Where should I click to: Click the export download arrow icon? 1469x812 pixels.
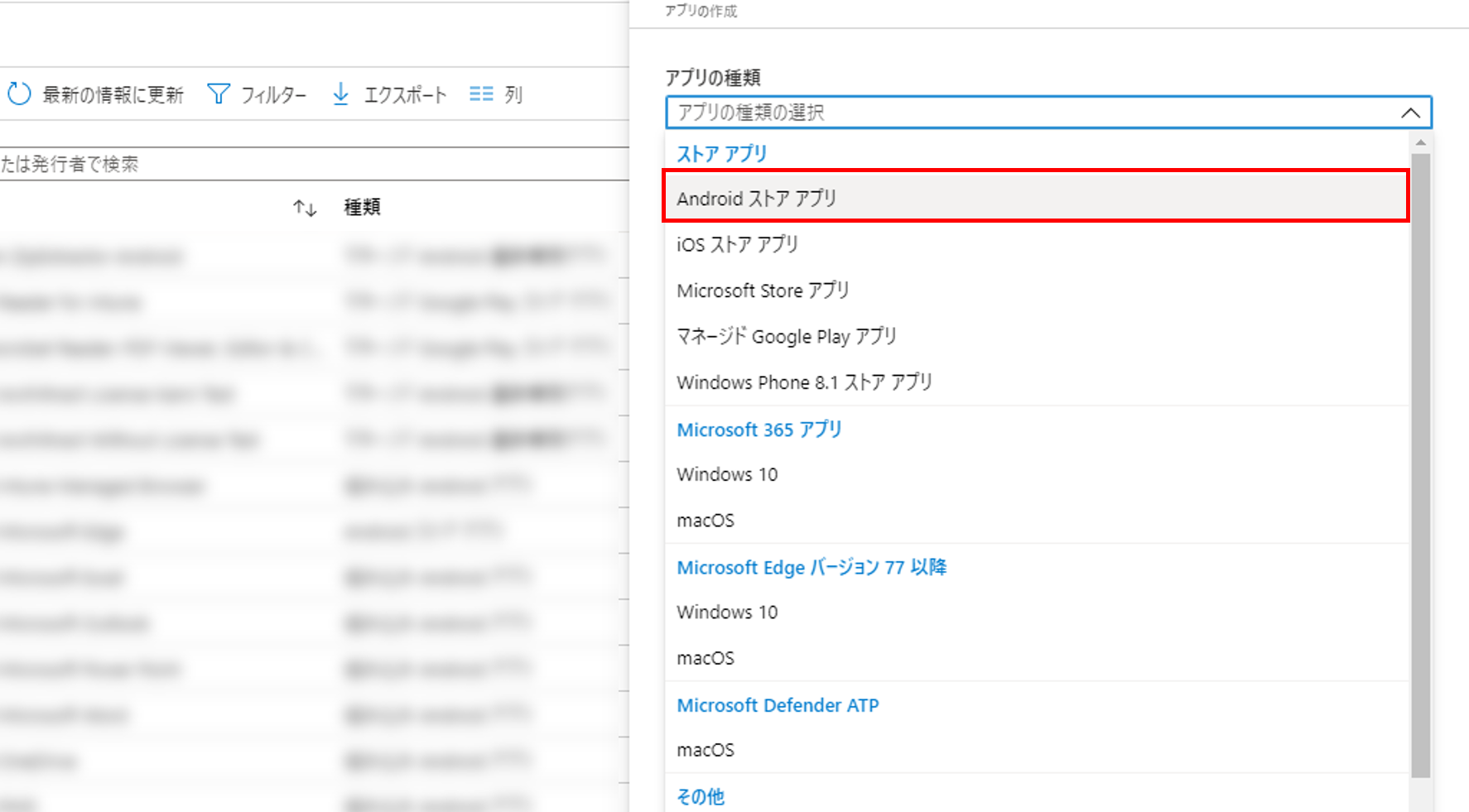[340, 94]
